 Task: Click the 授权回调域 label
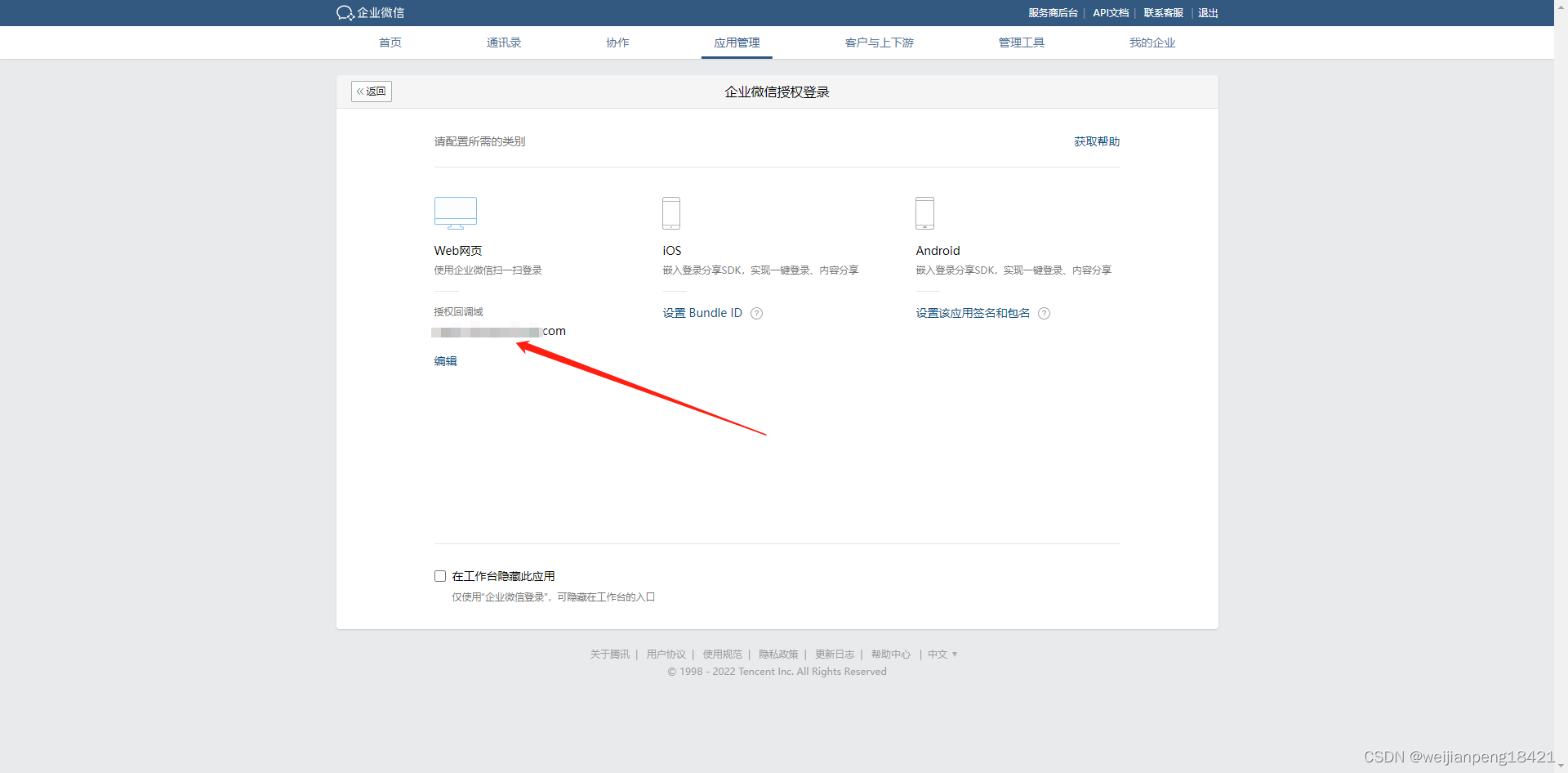458,312
